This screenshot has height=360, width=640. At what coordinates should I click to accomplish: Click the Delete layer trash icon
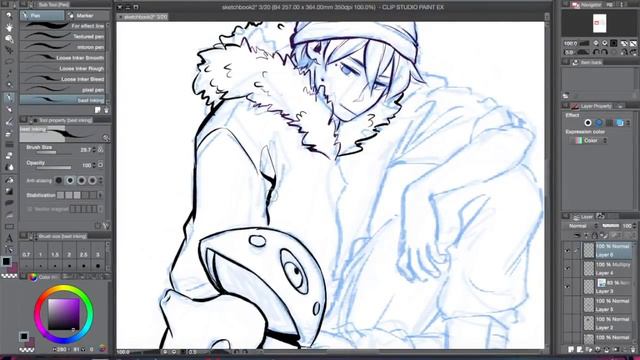[633, 349]
